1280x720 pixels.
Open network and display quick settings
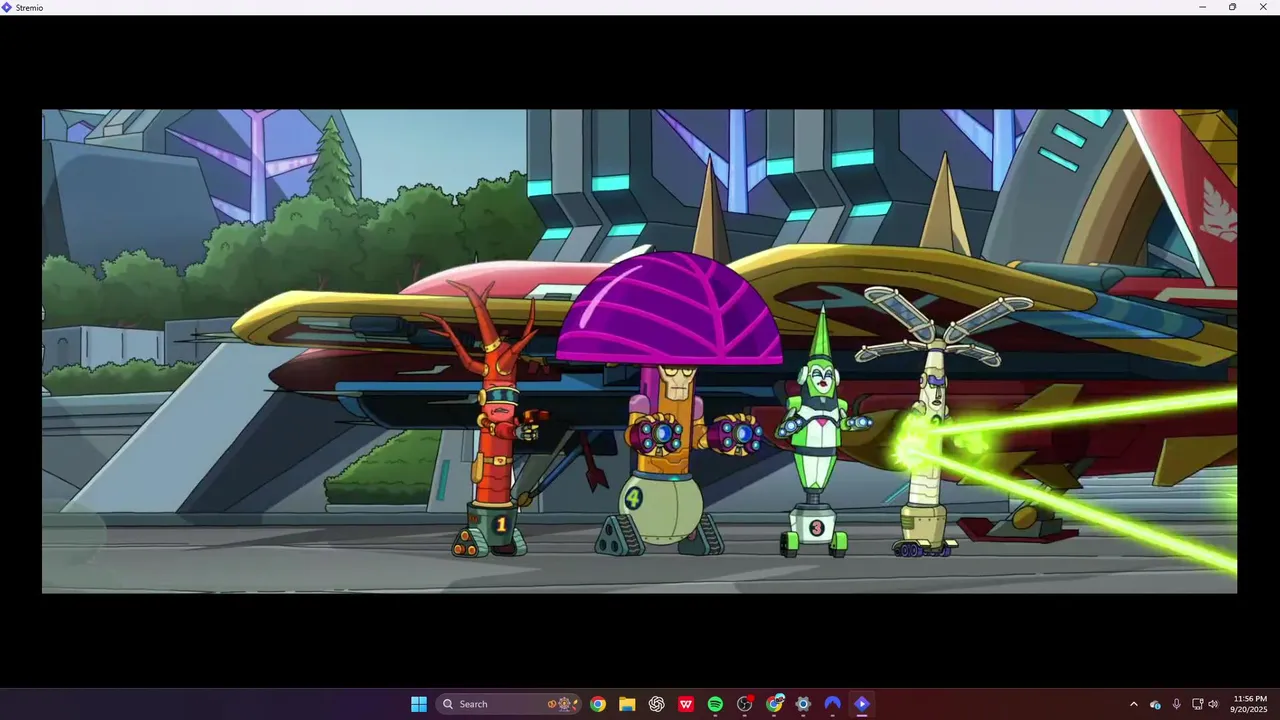[x=1197, y=704]
